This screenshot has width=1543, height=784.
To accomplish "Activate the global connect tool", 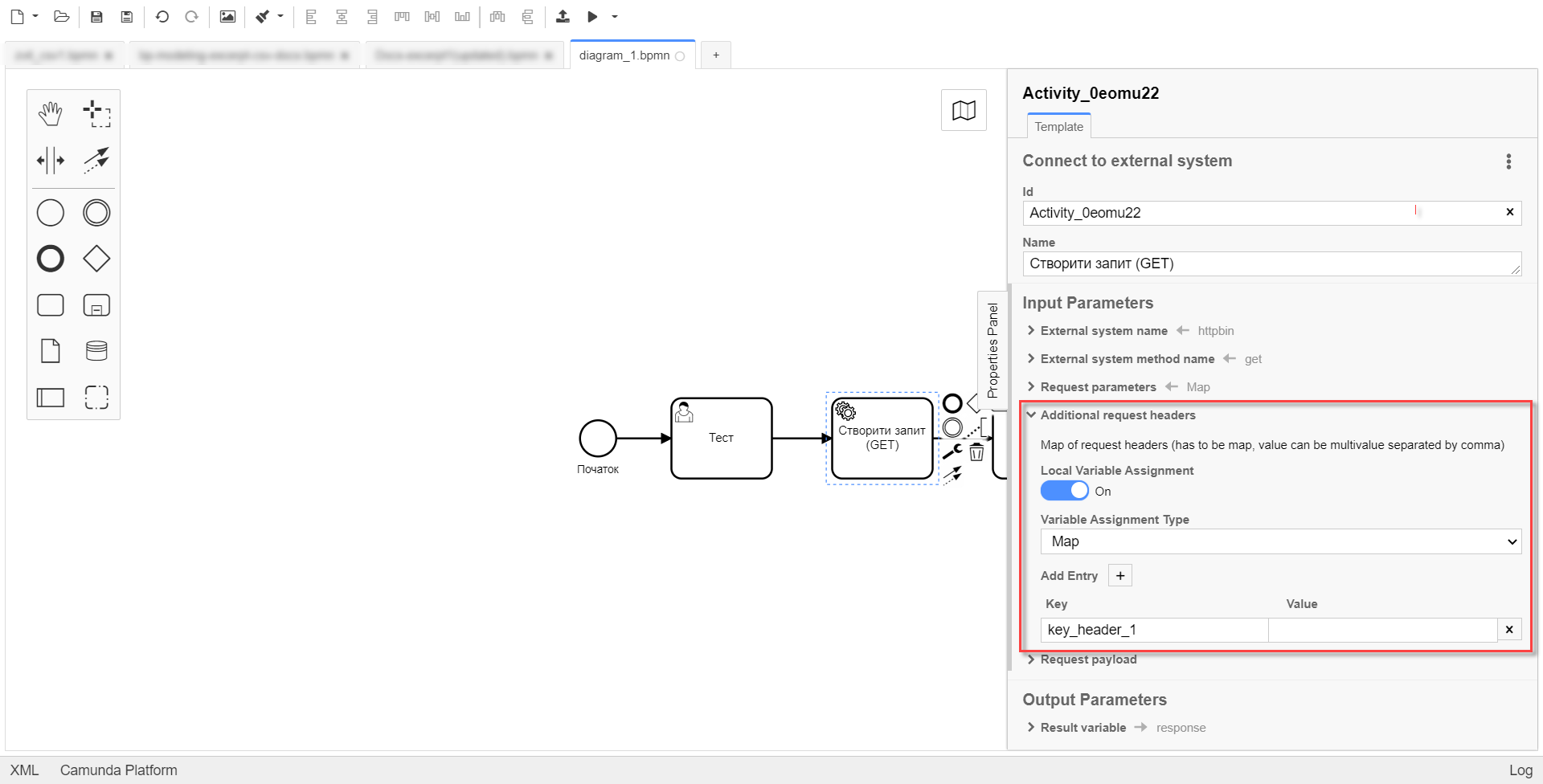I will (x=96, y=160).
